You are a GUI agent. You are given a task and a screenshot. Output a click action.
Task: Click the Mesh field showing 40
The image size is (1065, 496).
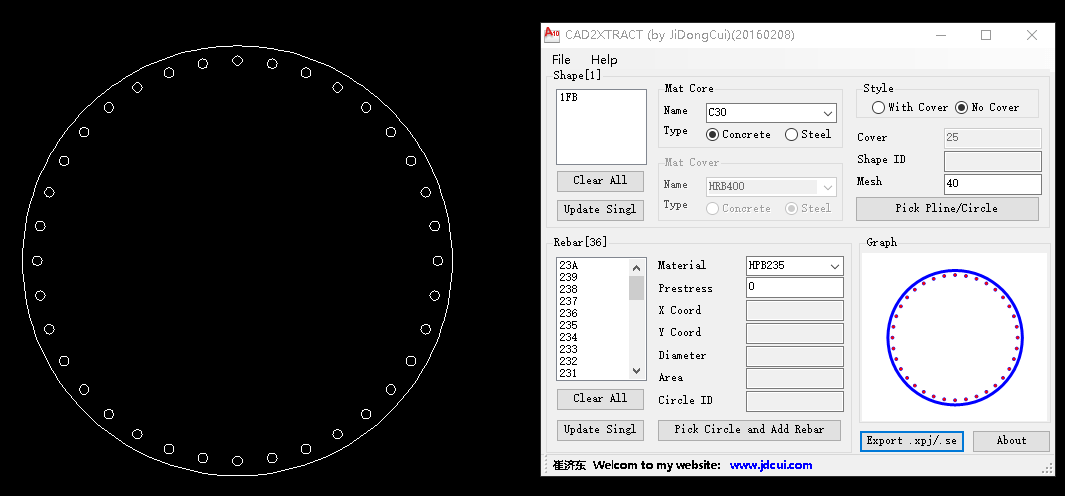pyautogui.click(x=992, y=183)
